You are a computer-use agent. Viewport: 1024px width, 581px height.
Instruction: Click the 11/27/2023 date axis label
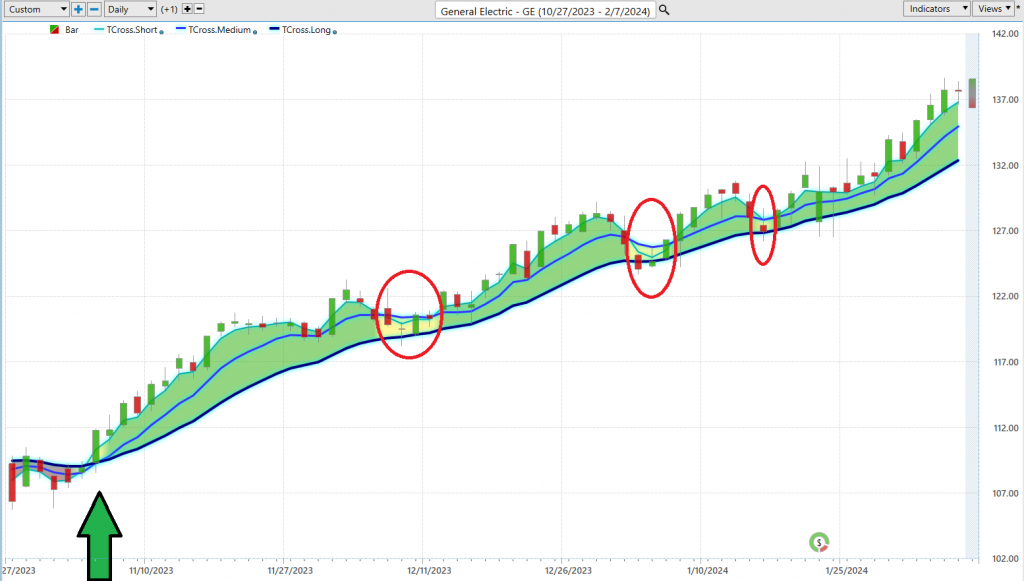pos(291,571)
